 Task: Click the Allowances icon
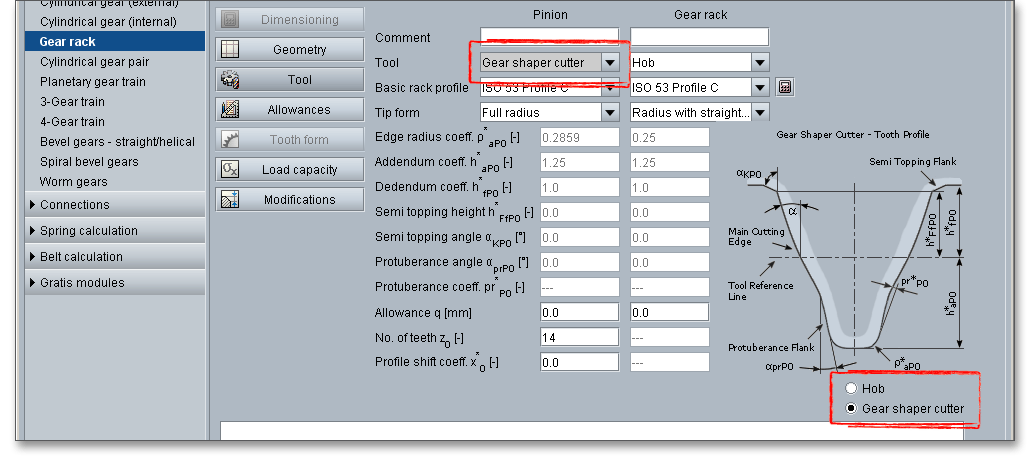pyautogui.click(x=230, y=109)
